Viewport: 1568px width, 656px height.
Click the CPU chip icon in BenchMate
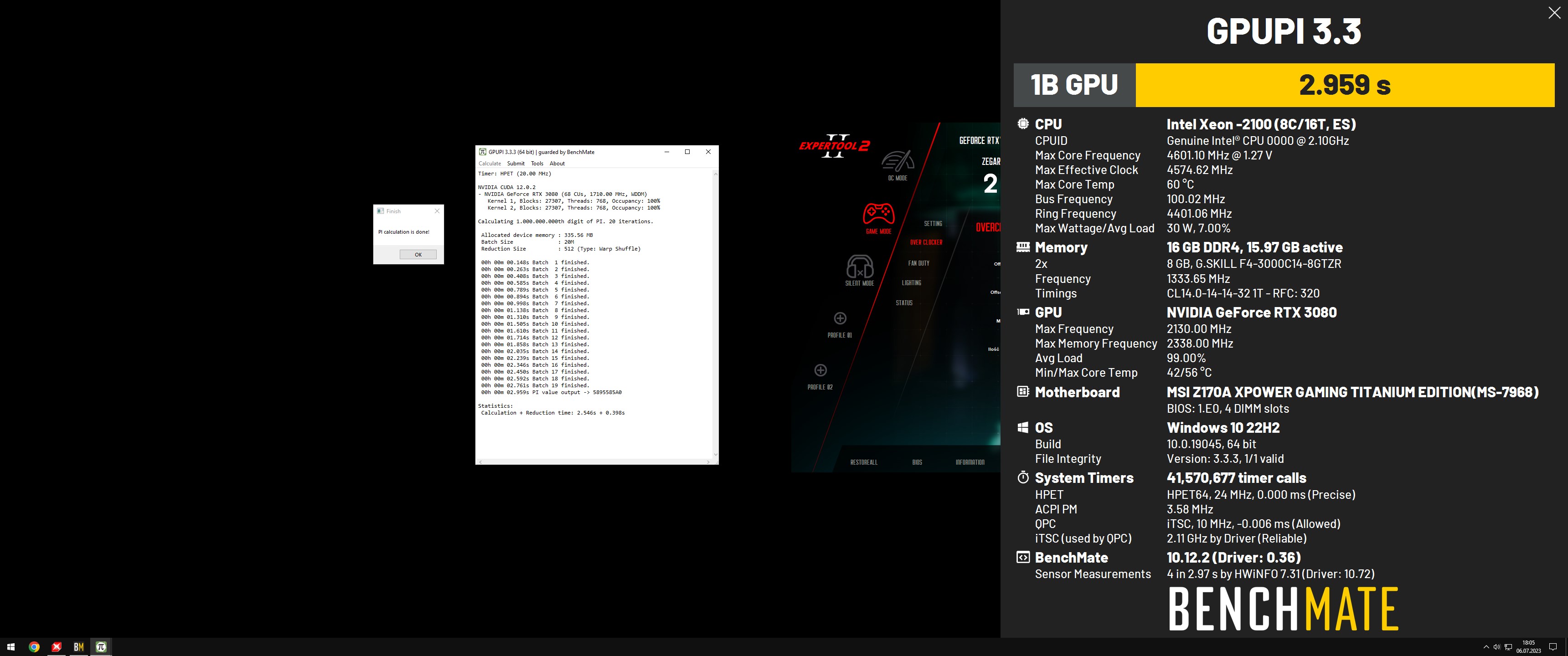pos(1022,123)
